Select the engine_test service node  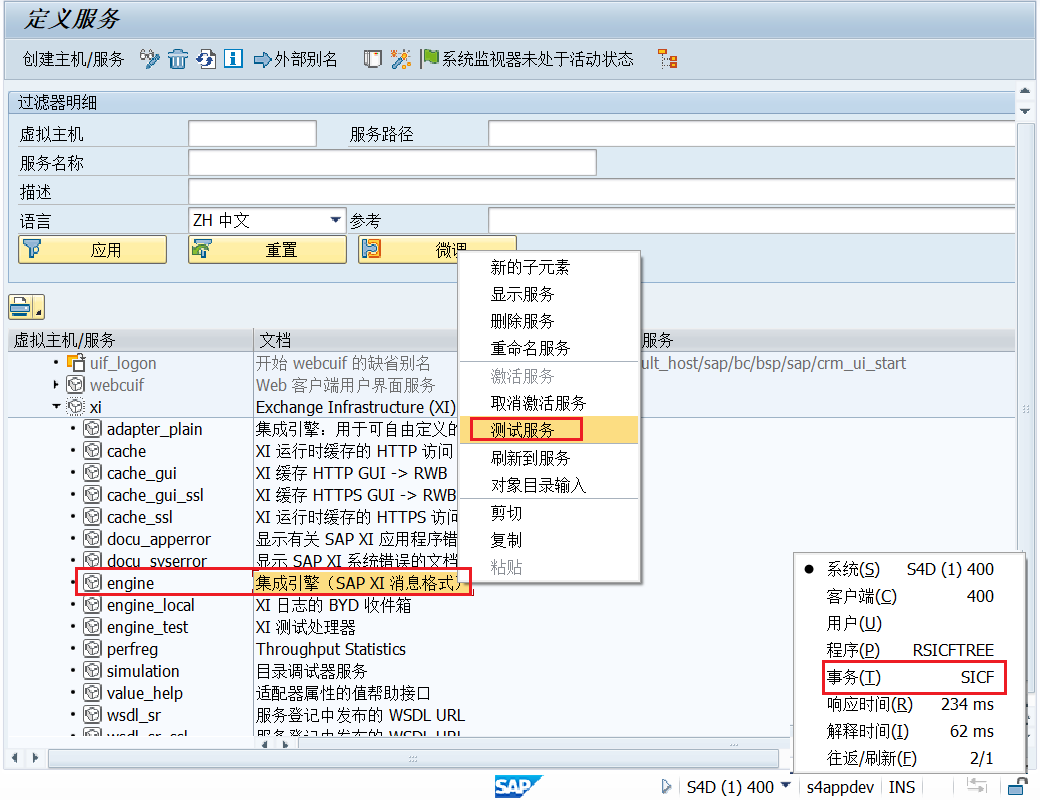click(147, 627)
